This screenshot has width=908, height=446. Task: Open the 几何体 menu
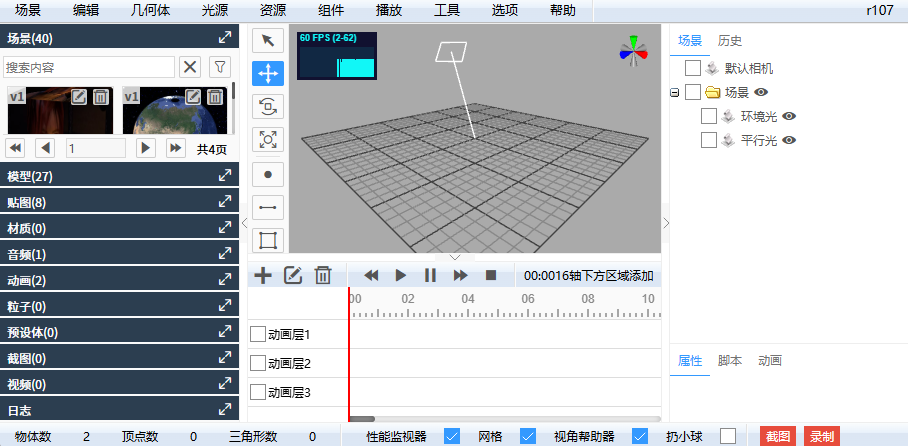(x=151, y=10)
